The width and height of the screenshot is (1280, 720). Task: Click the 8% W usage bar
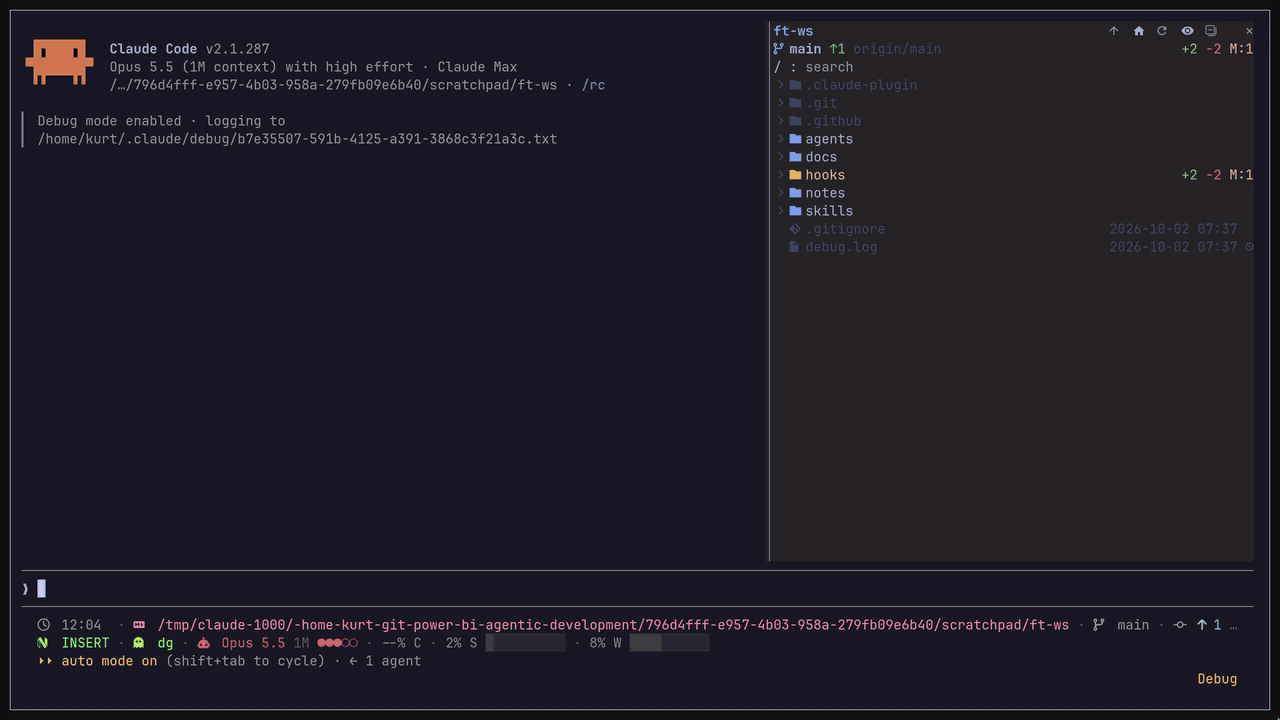click(669, 643)
